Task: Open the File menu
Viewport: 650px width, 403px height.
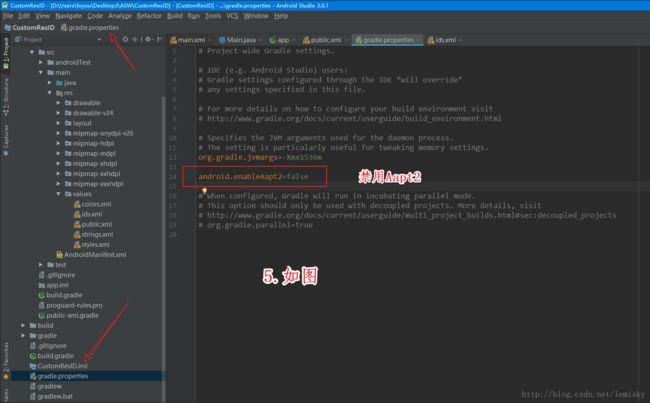Action: pyautogui.click(x=8, y=16)
